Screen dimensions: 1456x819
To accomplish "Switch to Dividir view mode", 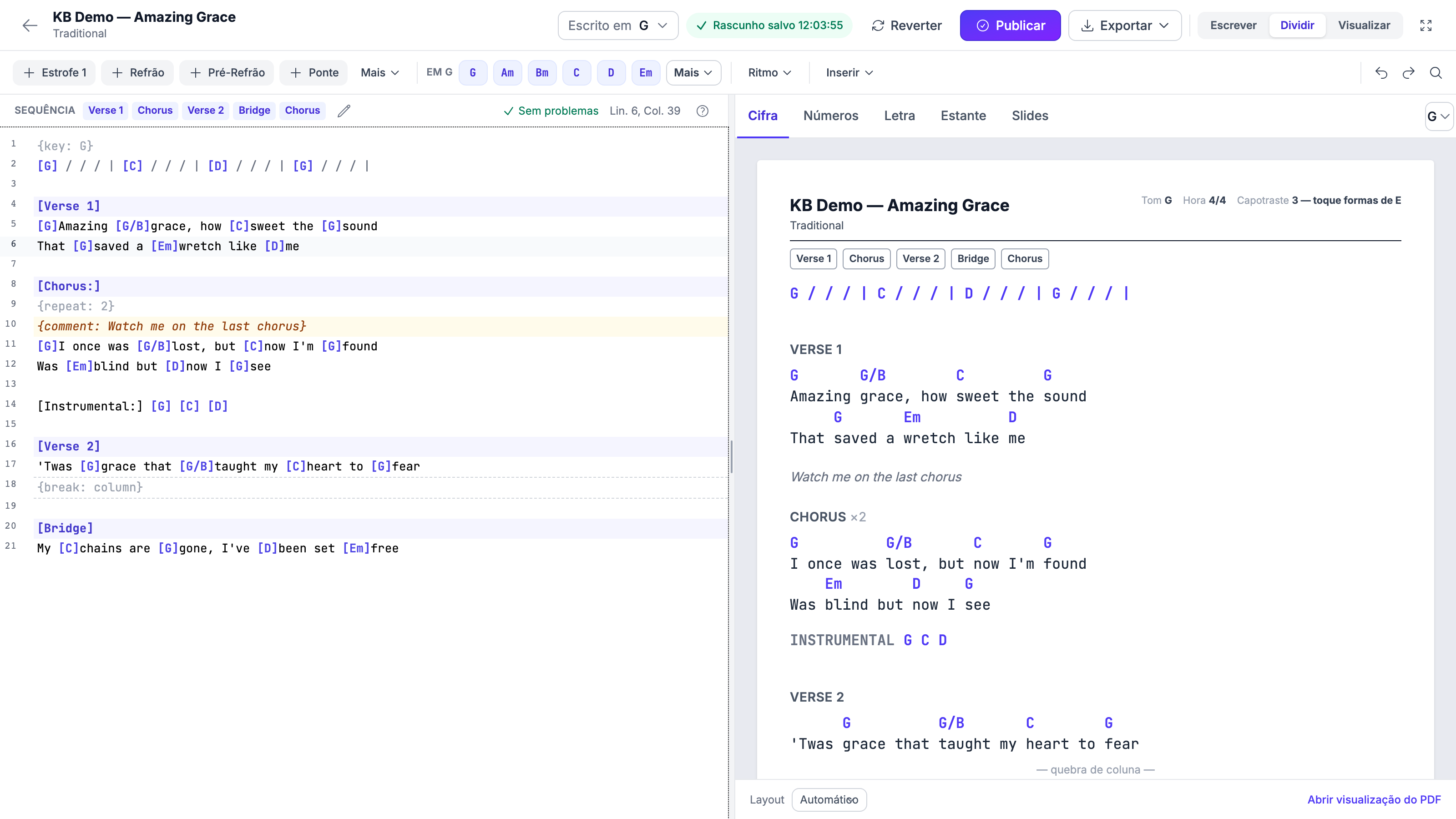I will pos(1297,25).
